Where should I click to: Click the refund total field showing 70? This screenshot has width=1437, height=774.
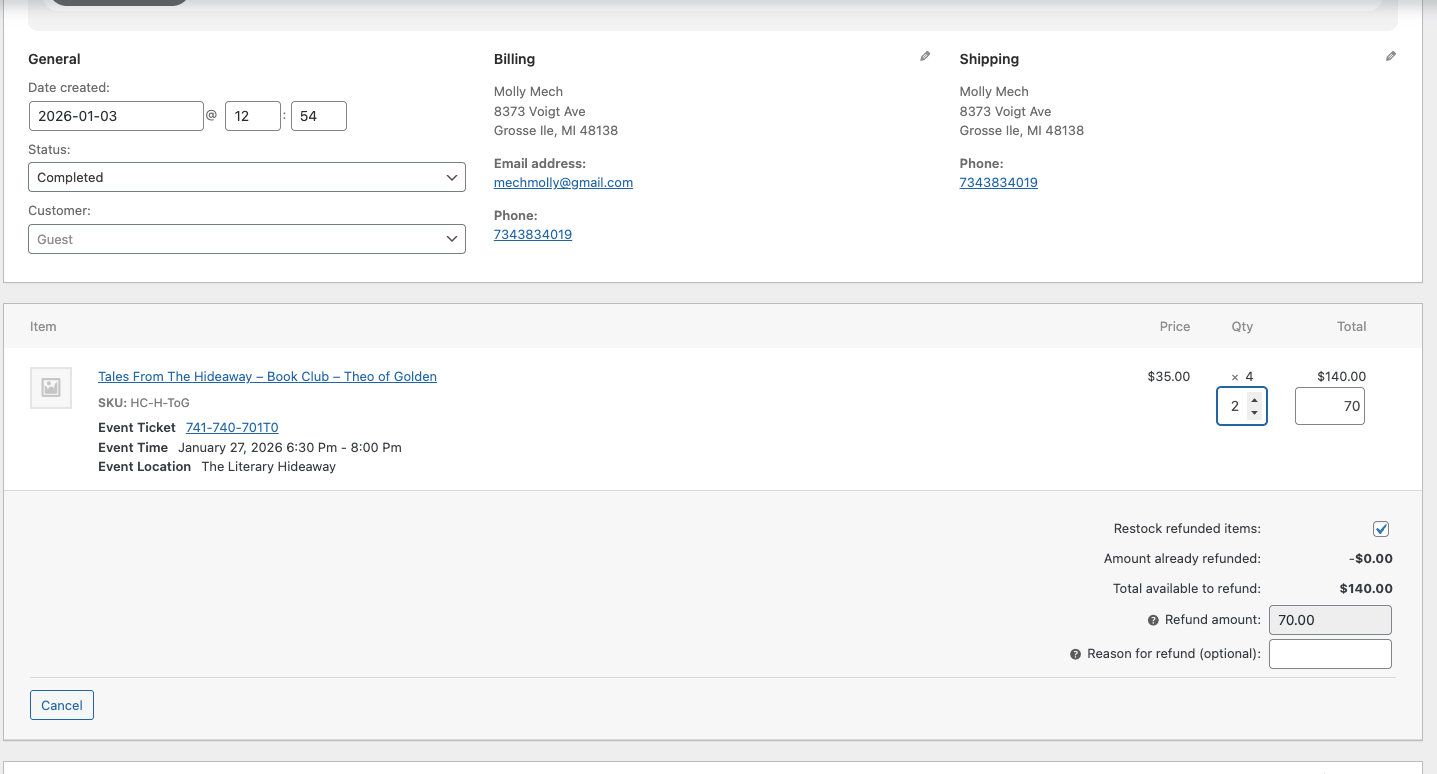coord(1329,406)
